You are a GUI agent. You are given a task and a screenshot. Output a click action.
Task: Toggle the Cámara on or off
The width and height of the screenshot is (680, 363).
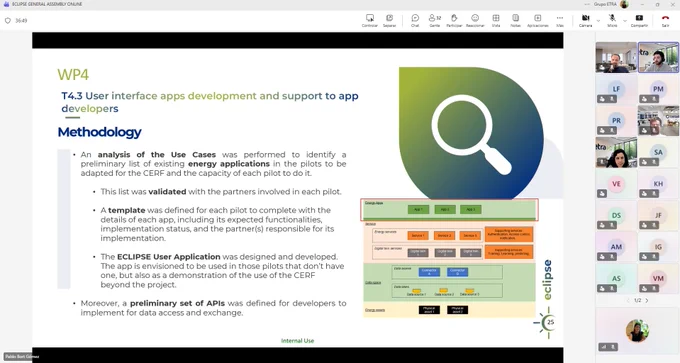[585, 20]
